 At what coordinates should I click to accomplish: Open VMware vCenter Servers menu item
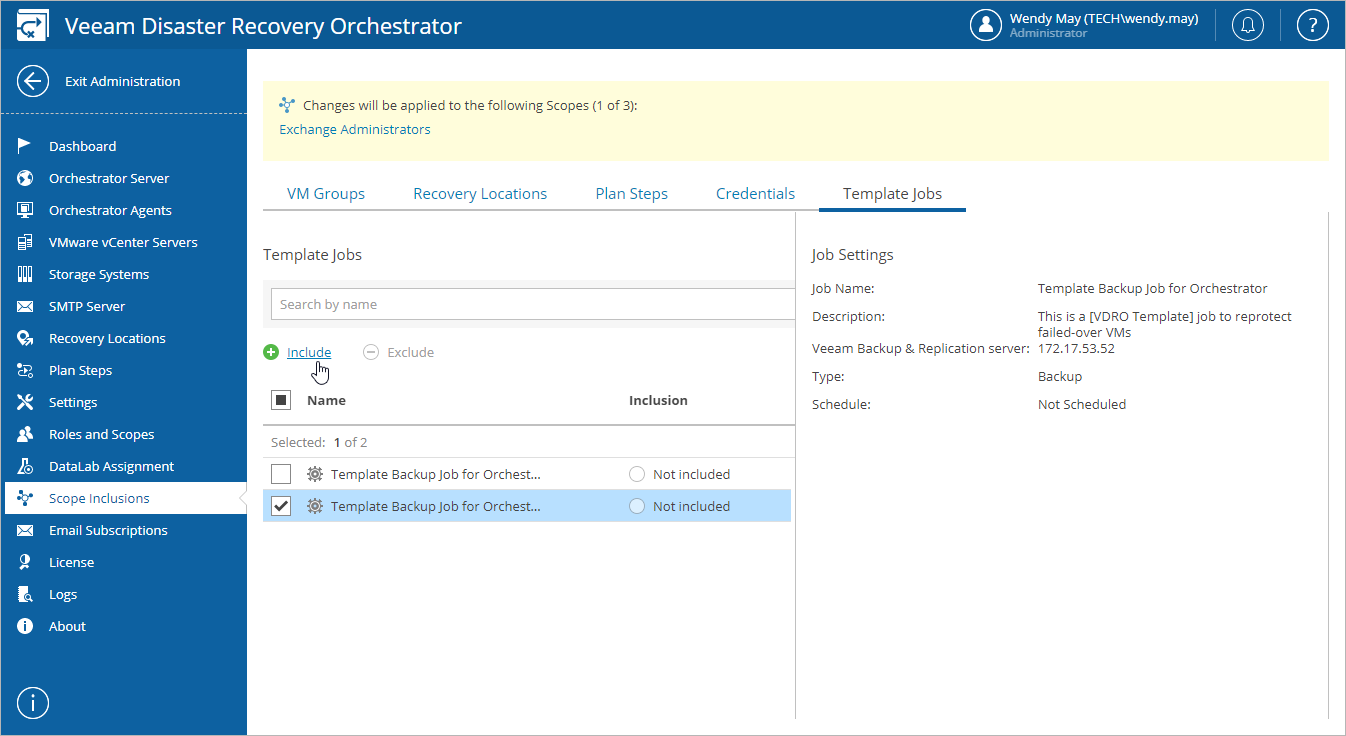(x=125, y=242)
